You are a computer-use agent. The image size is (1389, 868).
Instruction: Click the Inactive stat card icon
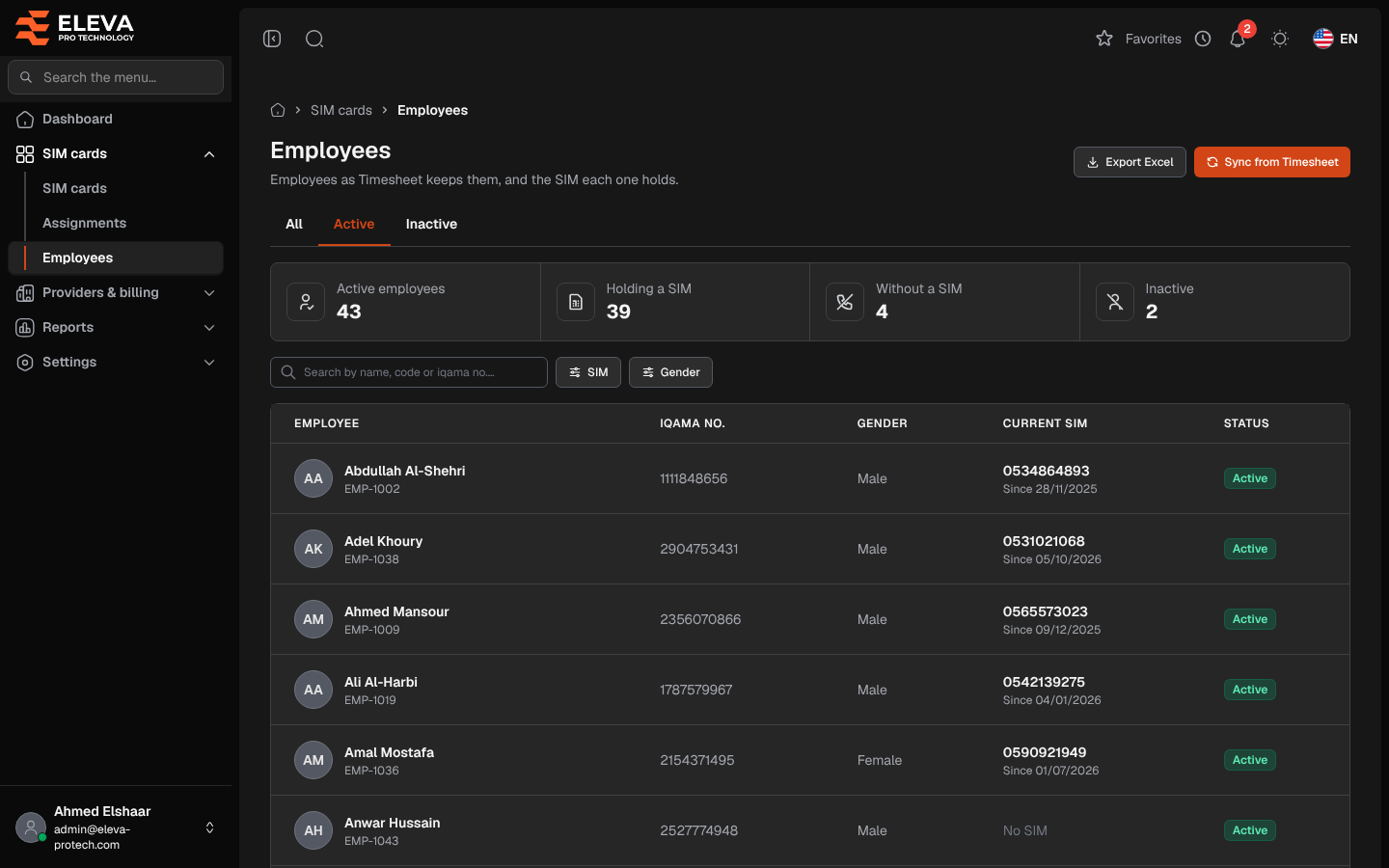click(1115, 302)
